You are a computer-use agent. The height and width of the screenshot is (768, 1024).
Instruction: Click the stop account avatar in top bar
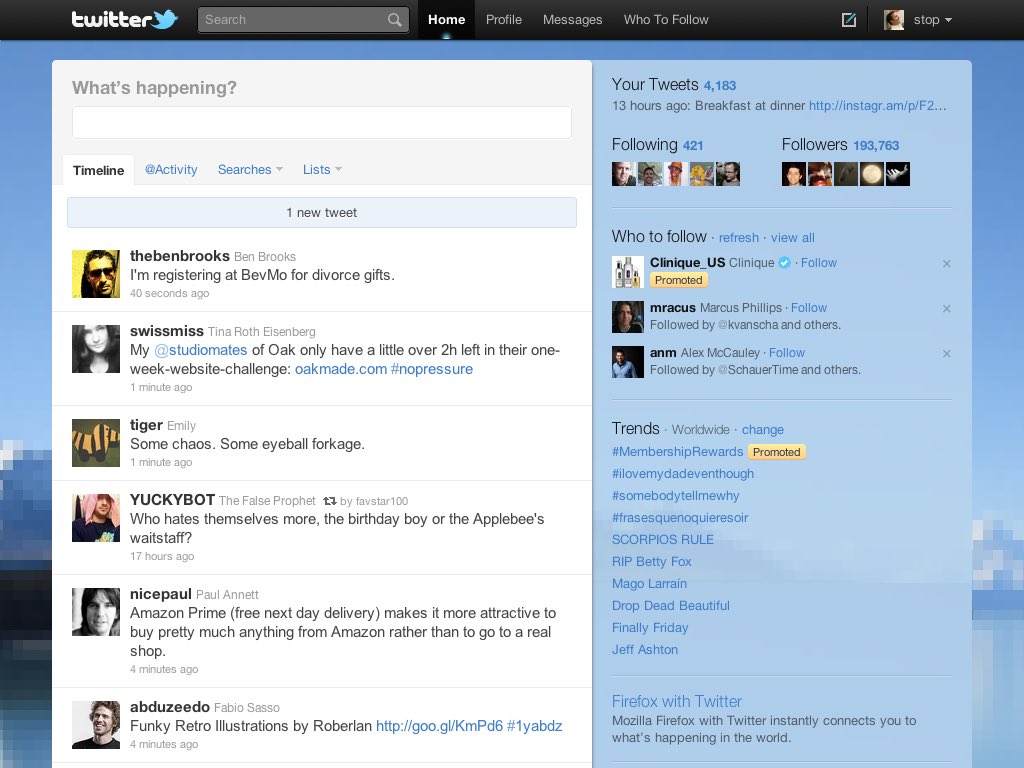894,20
